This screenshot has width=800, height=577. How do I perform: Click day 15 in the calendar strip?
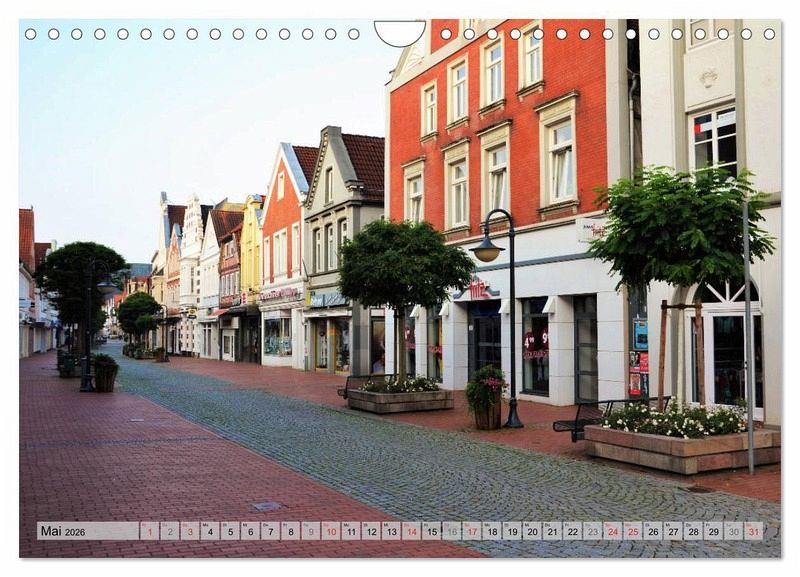[431, 531]
